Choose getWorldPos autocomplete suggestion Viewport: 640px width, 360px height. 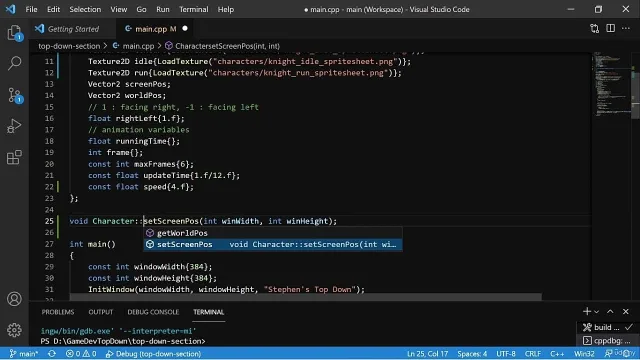(273, 233)
